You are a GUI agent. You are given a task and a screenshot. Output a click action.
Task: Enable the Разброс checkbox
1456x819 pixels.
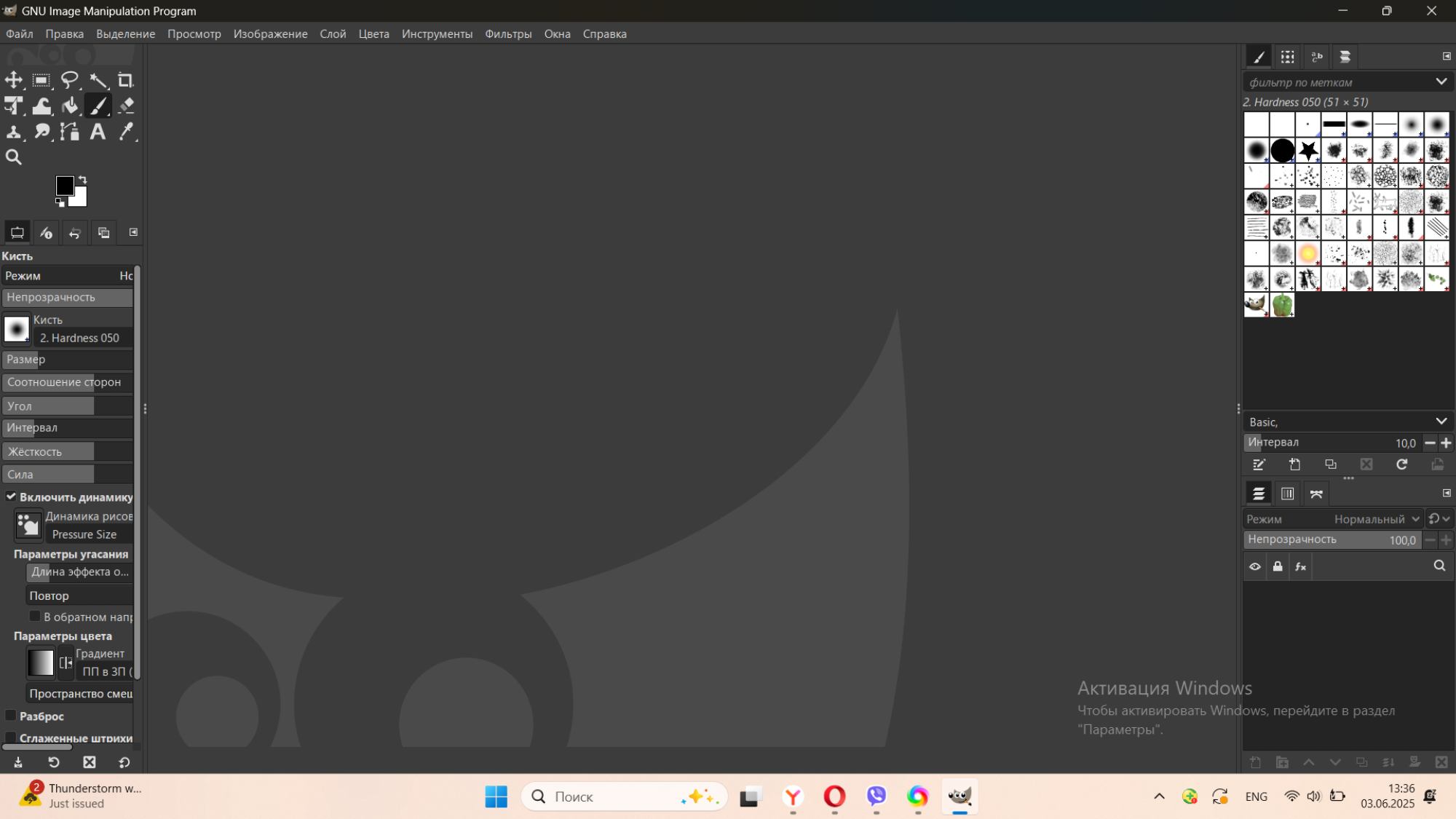point(11,716)
